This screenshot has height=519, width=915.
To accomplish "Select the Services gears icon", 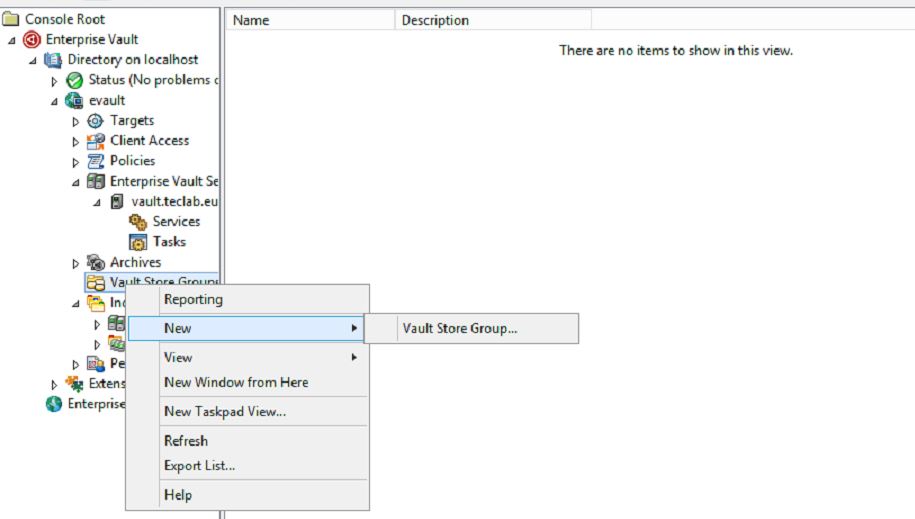I will click(x=138, y=222).
